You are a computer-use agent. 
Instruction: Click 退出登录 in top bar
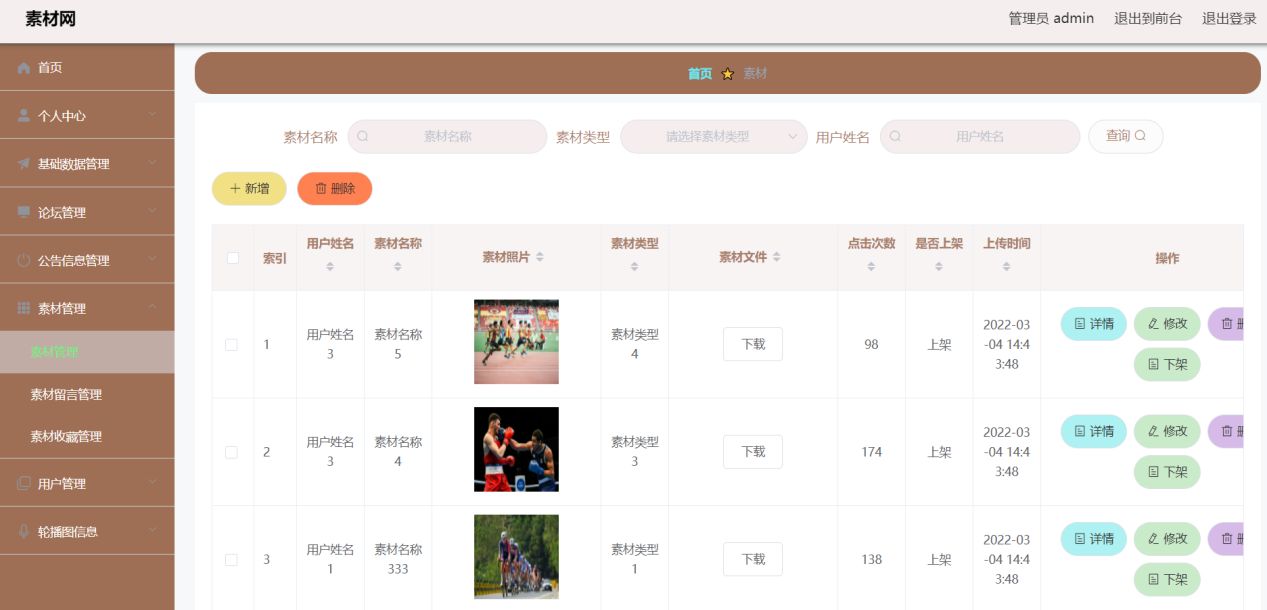coord(1229,18)
